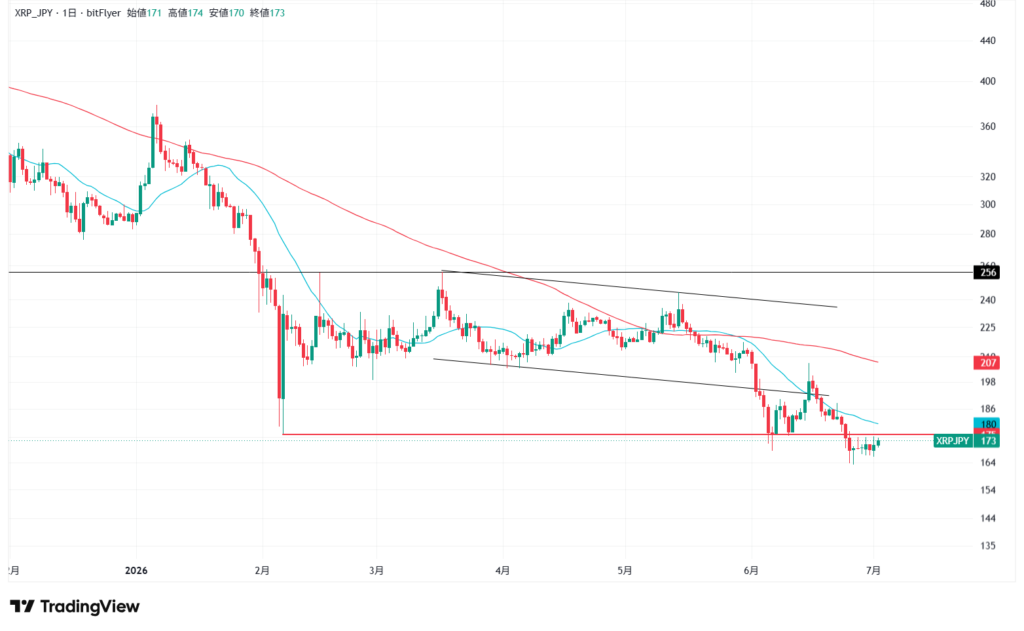Select the black 256 price label
The width and height of the screenshot is (1024, 631).
[986, 272]
